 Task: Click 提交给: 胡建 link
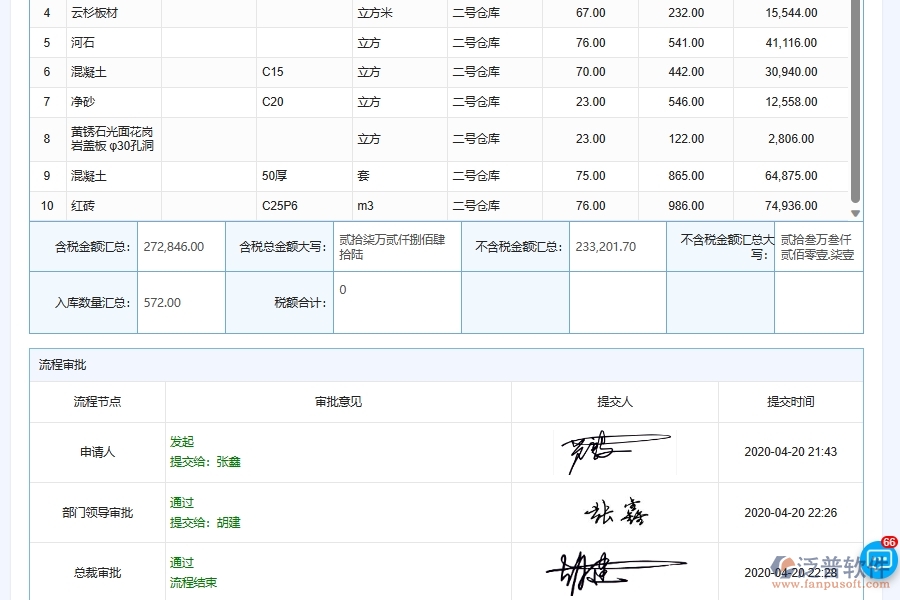[203, 522]
